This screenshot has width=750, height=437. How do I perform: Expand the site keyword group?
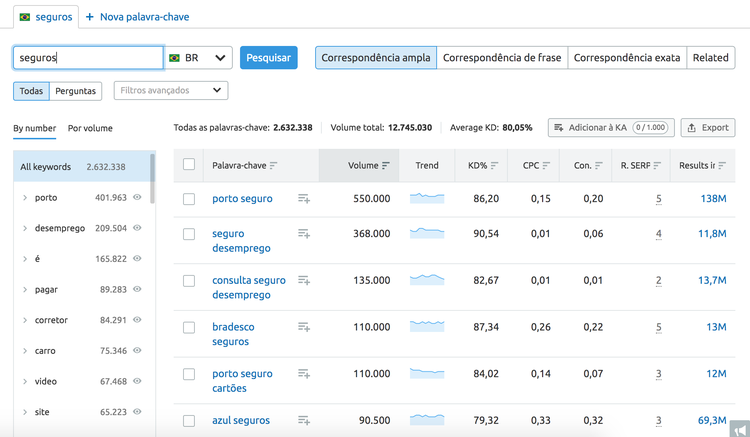25,412
